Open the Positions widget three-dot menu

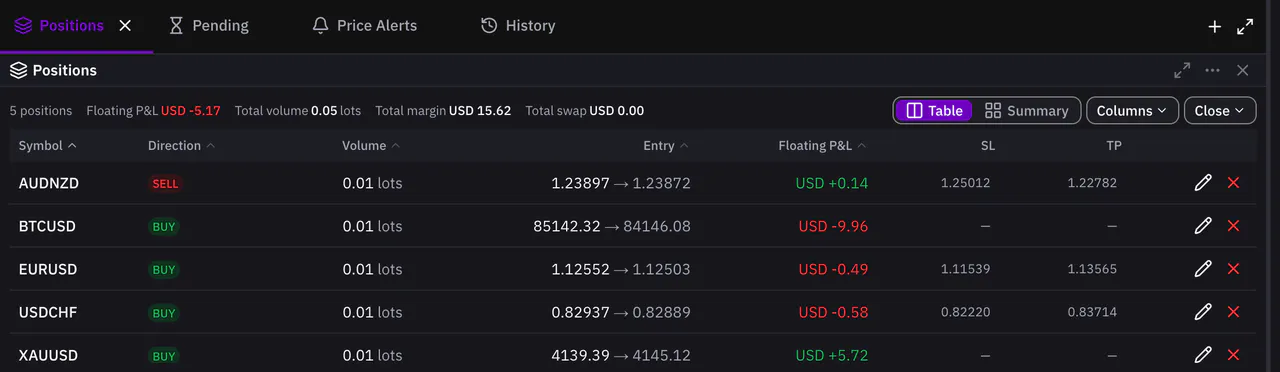pyautogui.click(x=1213, y=70)
